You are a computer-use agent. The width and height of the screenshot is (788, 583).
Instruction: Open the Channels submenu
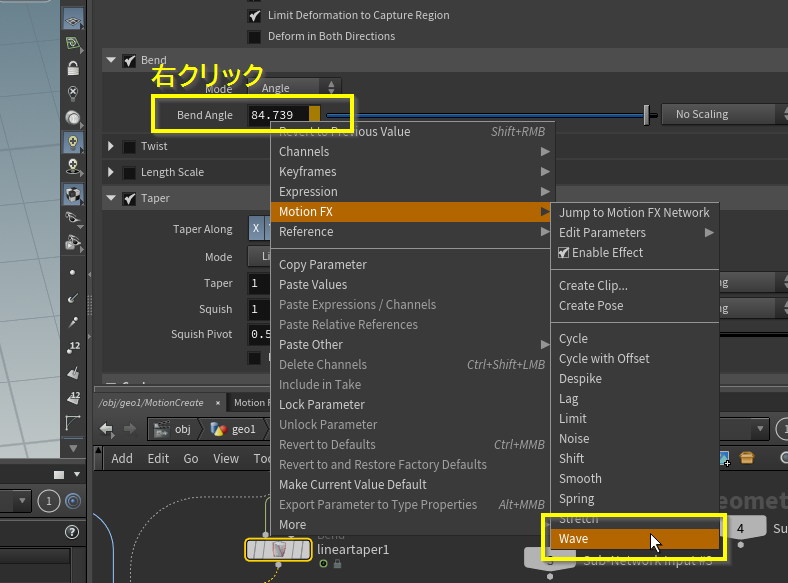[413, 151]
